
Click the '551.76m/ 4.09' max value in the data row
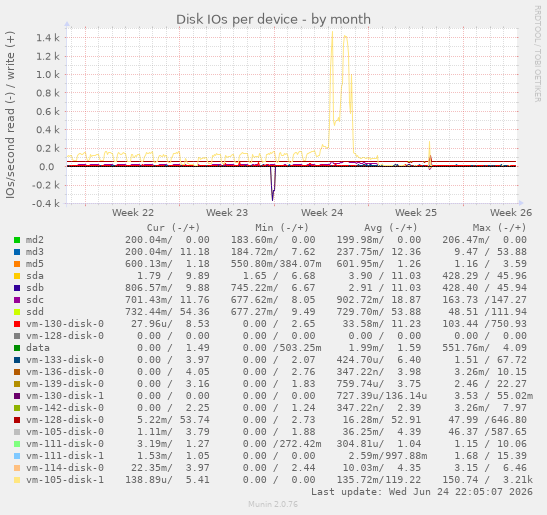click(x=485, y=348)
